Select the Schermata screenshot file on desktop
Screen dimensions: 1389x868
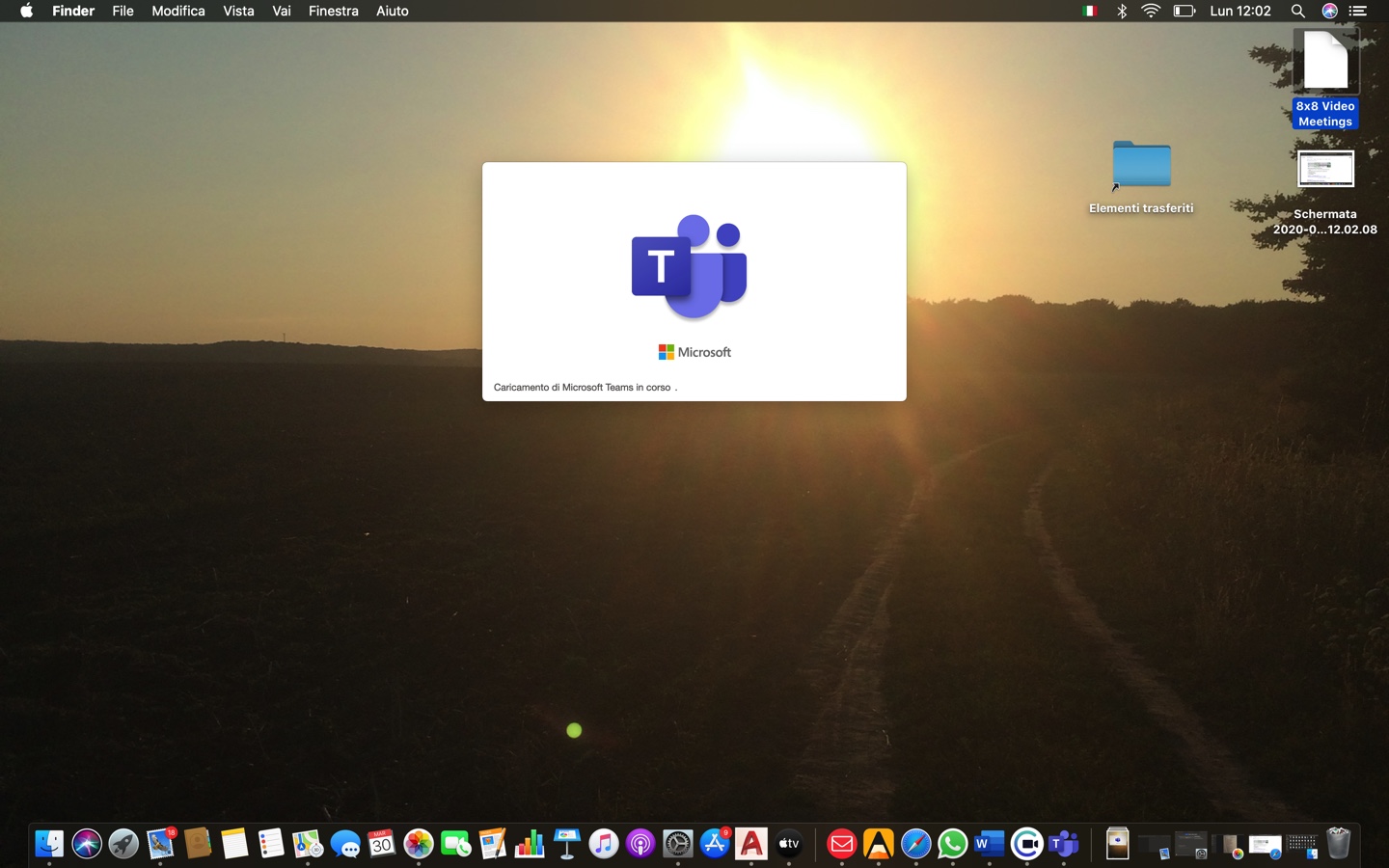(1325, 193)
